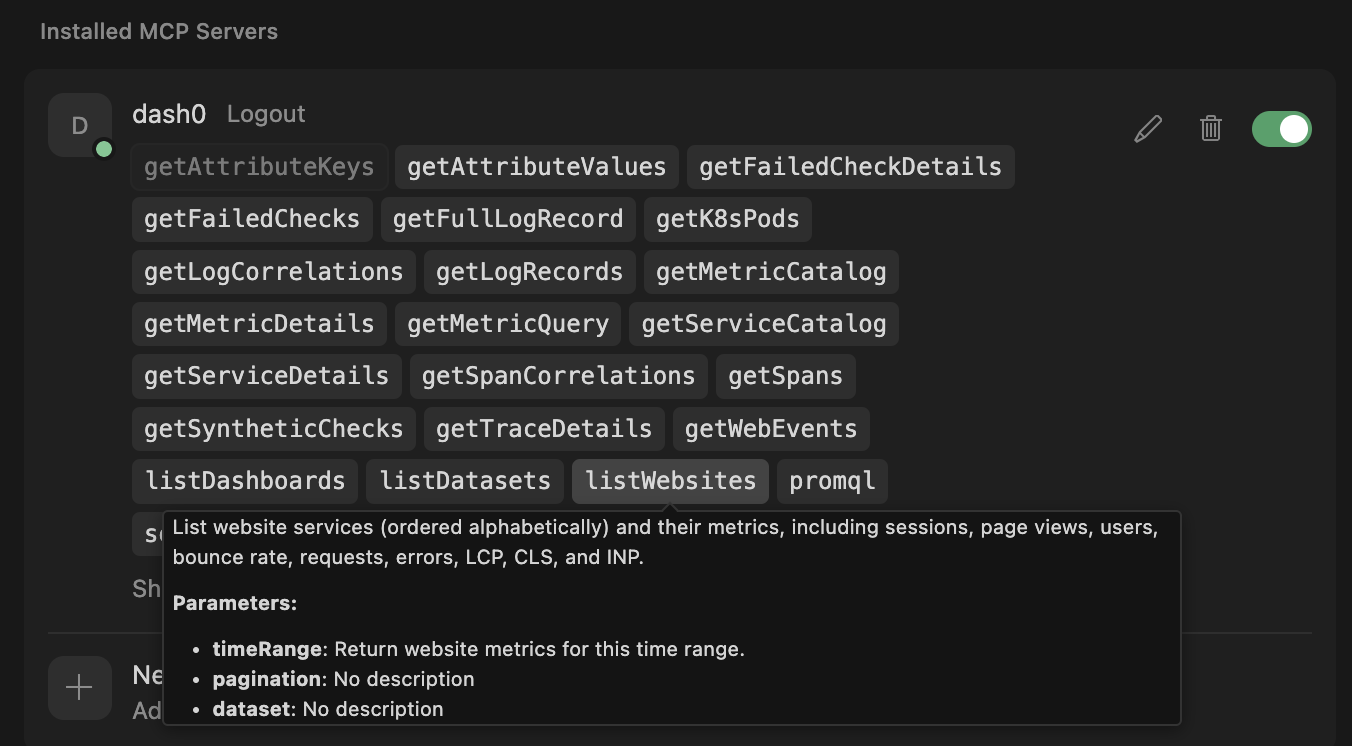Click the plus icon to add server
Viewport: 1352px width, 746px height.
79,688
